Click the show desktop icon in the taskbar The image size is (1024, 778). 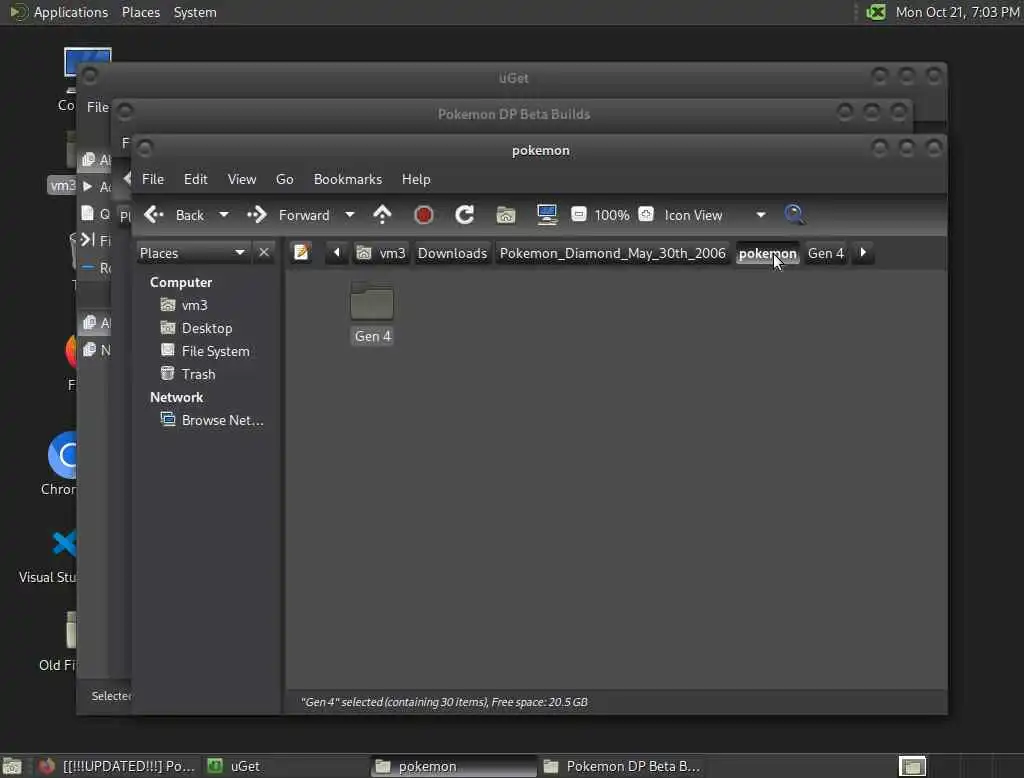[x=12, y=766]
